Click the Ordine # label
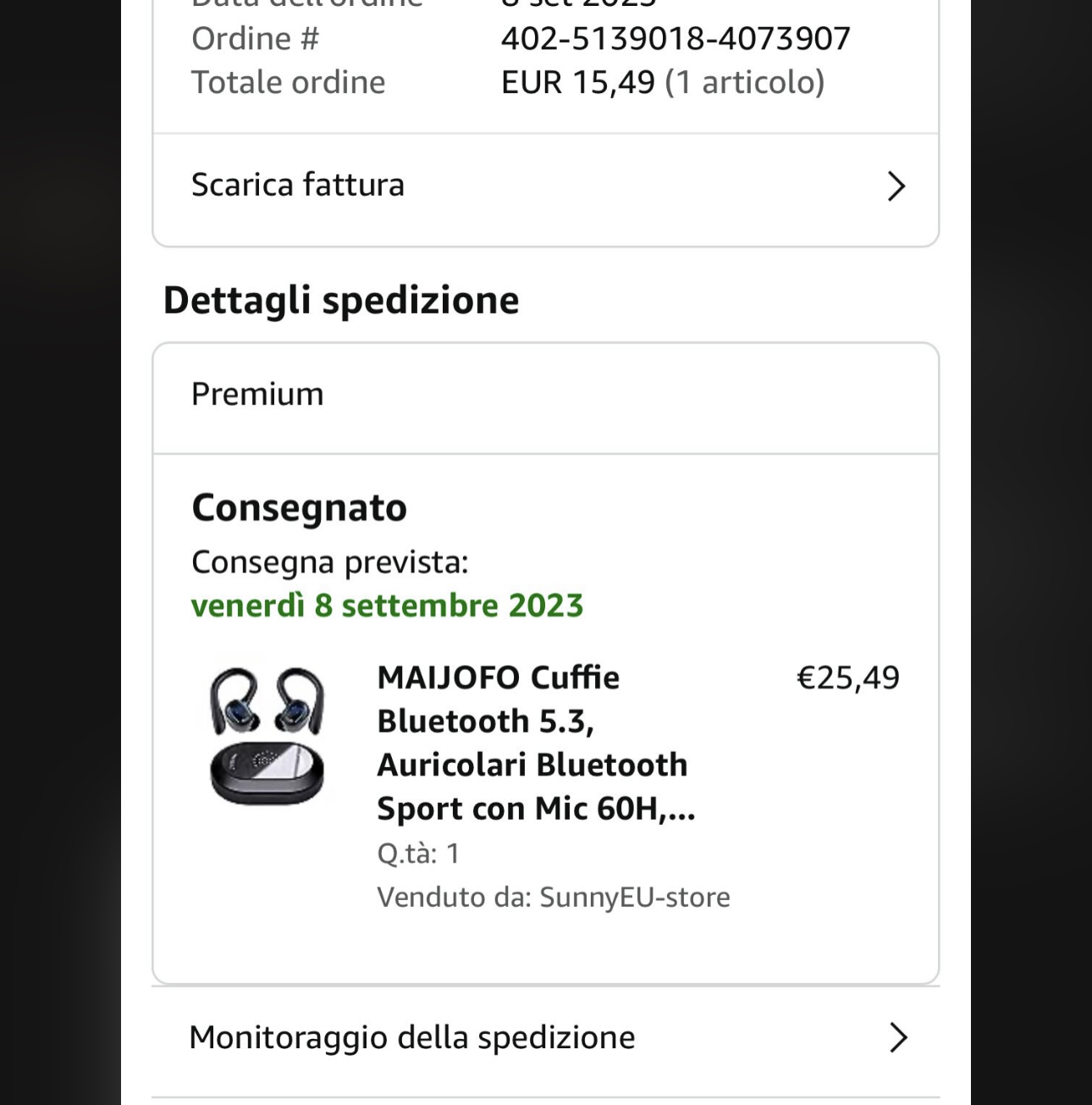 [x=256, y=38]
